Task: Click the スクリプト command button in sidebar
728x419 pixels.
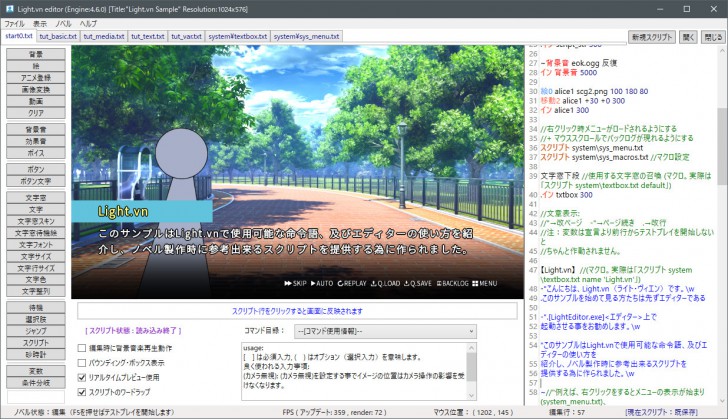Action: click(x=36, y=343)
